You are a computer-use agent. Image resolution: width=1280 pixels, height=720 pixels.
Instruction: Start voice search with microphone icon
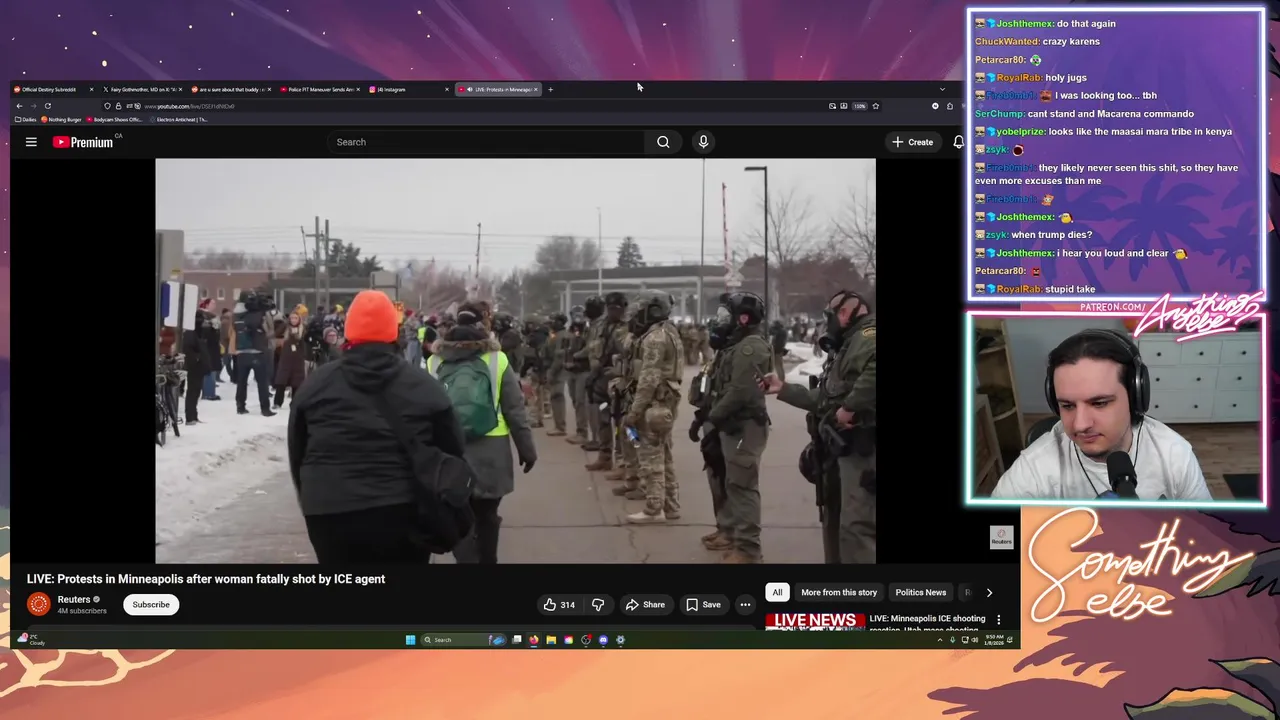point(703,142)
